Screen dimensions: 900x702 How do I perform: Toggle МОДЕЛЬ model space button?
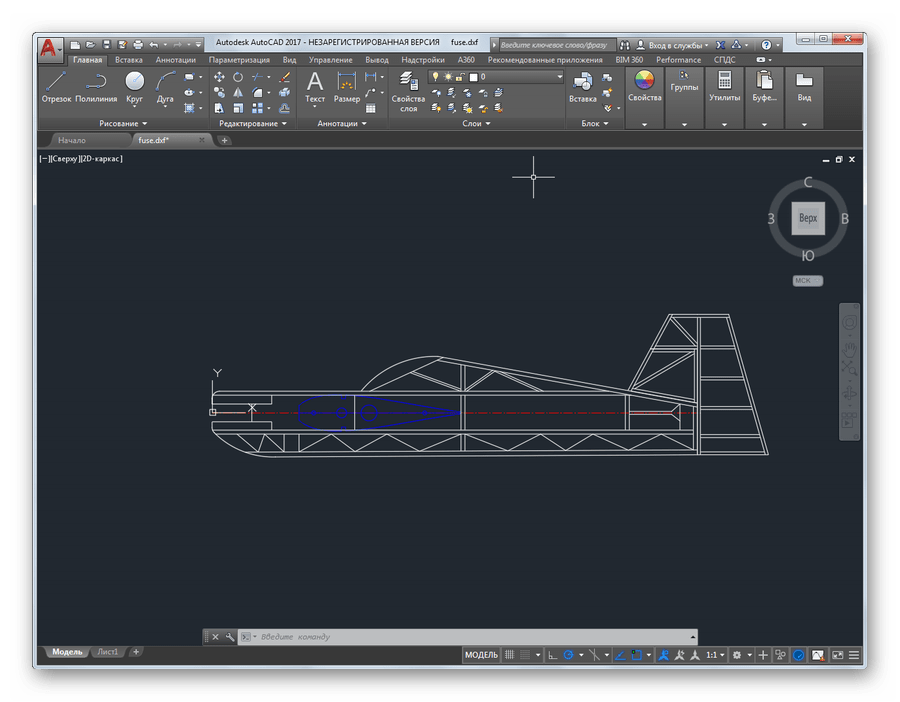coord(481,655)
